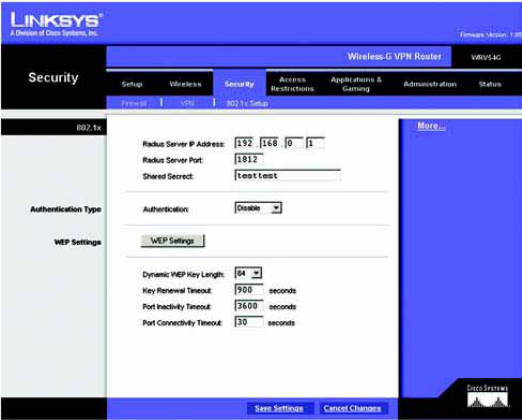Click the Radius Server Port field
522x420 pixels.
click(249, 159)
